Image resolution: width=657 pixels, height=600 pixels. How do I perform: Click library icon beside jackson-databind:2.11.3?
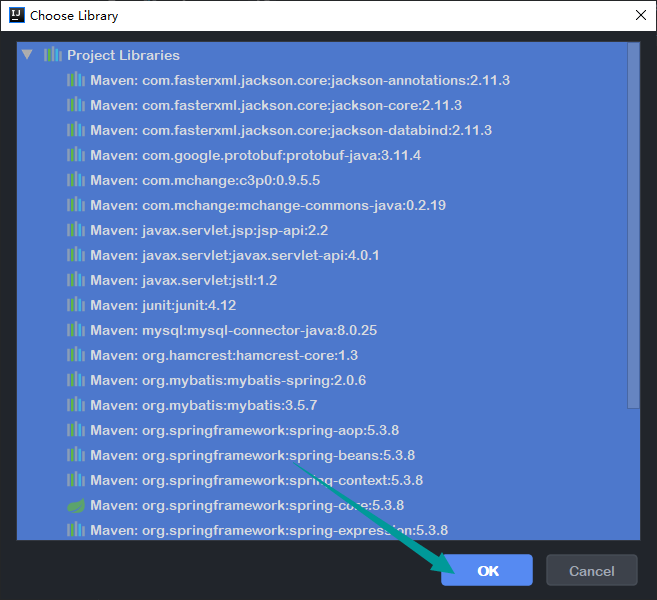pos(76,130)
